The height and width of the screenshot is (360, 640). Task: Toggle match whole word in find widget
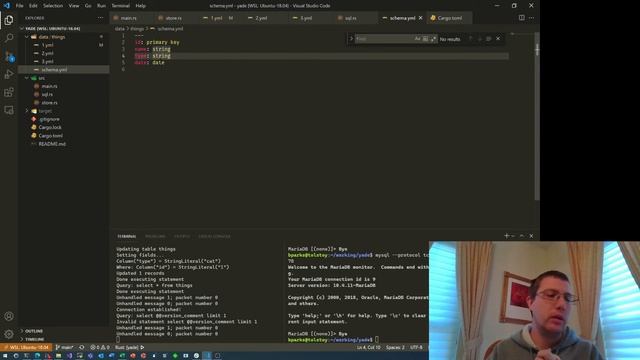tap(425, 39)
